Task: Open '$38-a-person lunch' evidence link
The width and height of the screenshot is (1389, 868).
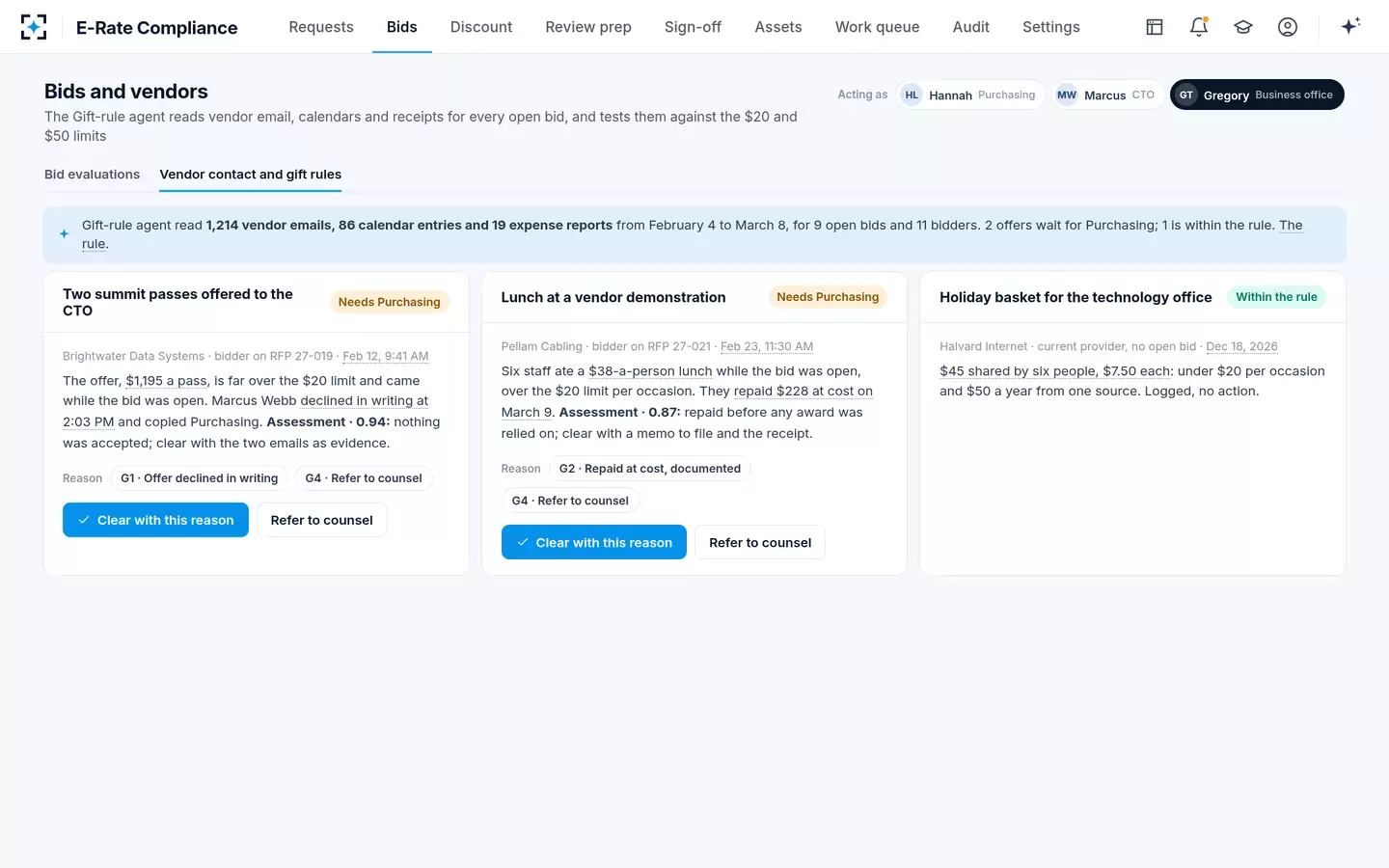Action: (651, 371)
